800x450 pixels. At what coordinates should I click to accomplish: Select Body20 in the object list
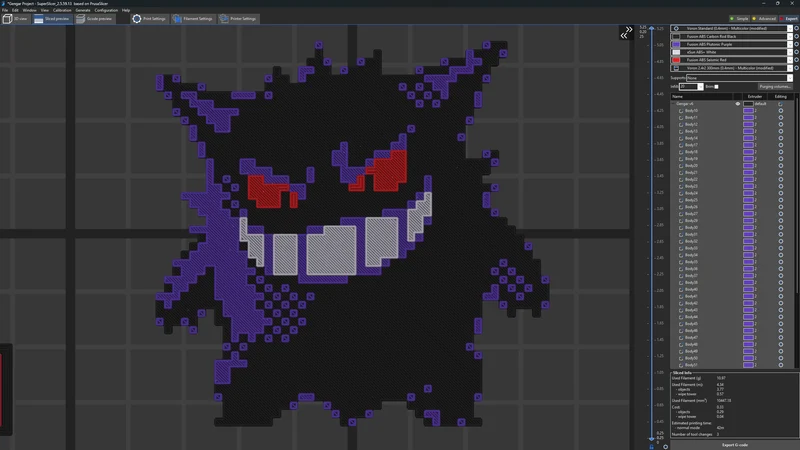[691, 166]
